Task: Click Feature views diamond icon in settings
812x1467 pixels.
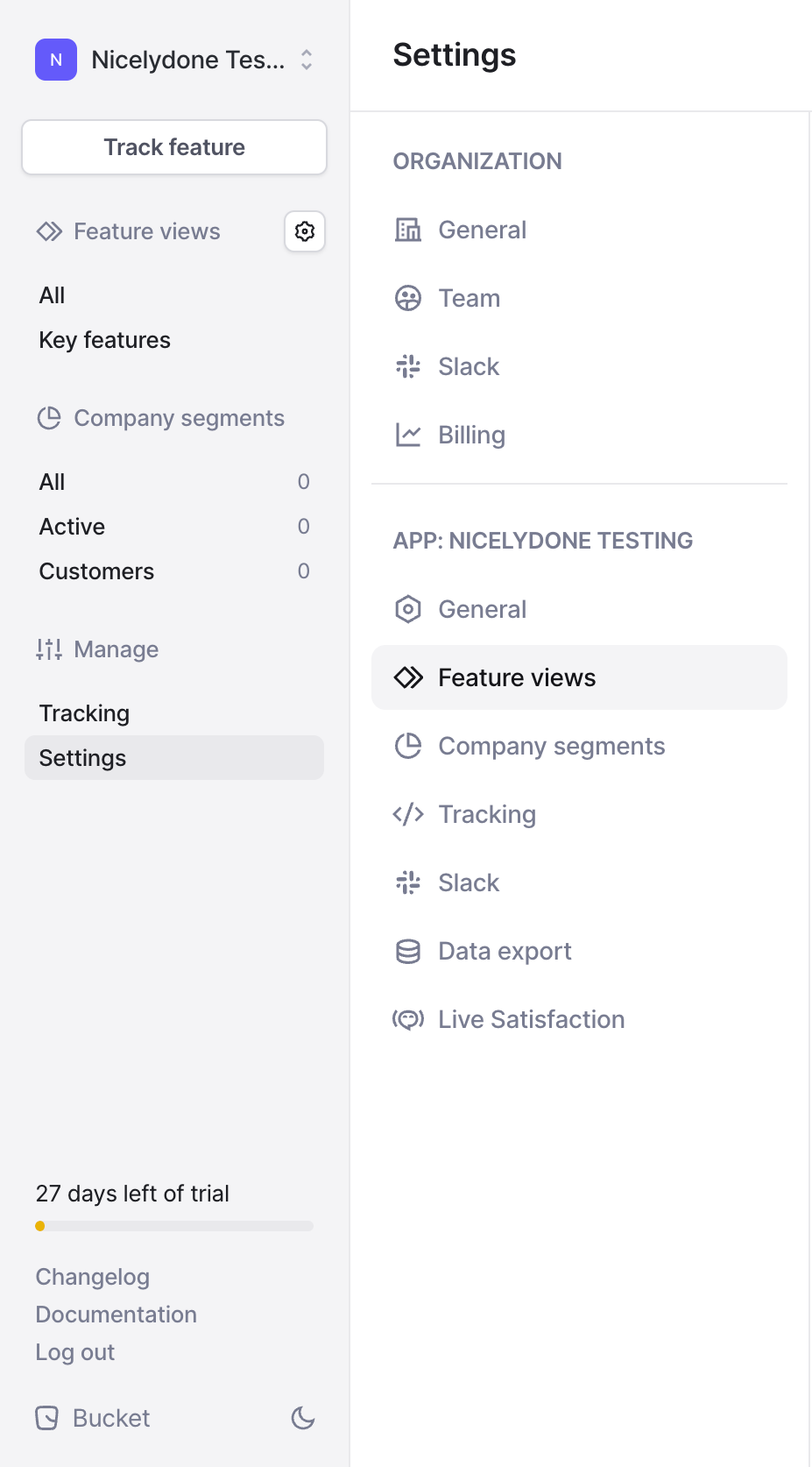Action: [408, 677]
